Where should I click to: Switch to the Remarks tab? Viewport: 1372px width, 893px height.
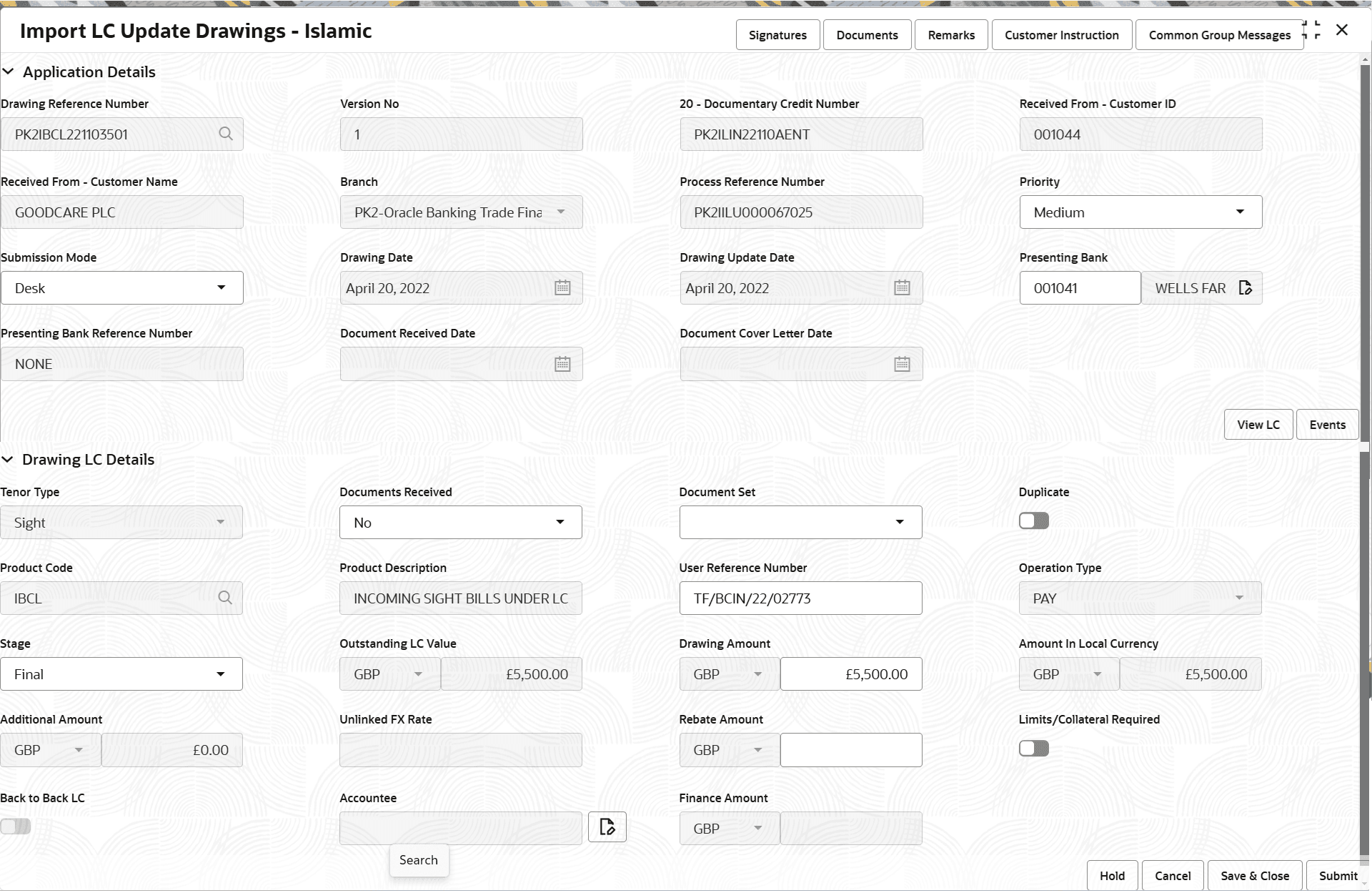(x=950, y=34)
